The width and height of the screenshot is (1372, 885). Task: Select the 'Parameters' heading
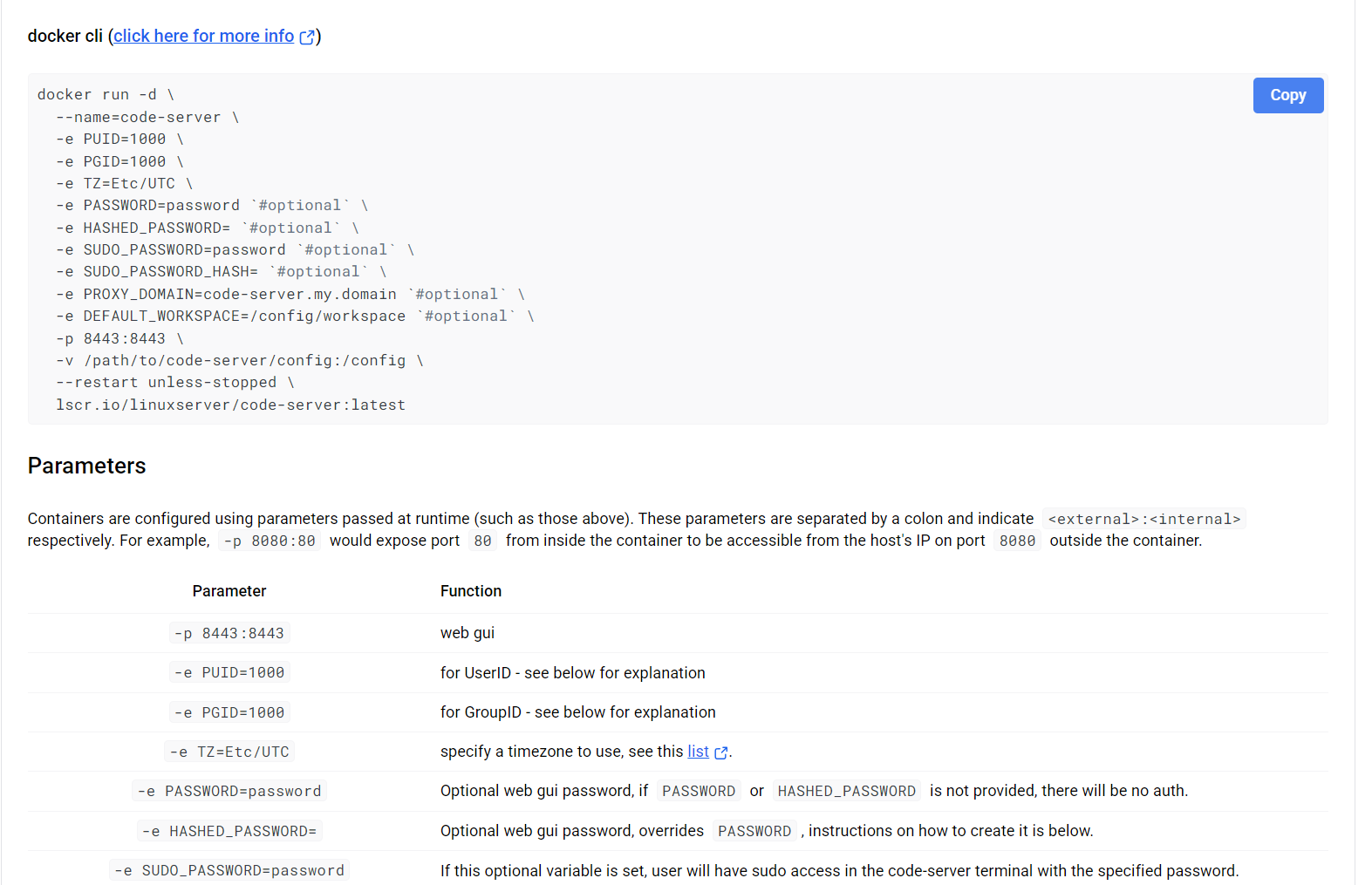point(86,466)
